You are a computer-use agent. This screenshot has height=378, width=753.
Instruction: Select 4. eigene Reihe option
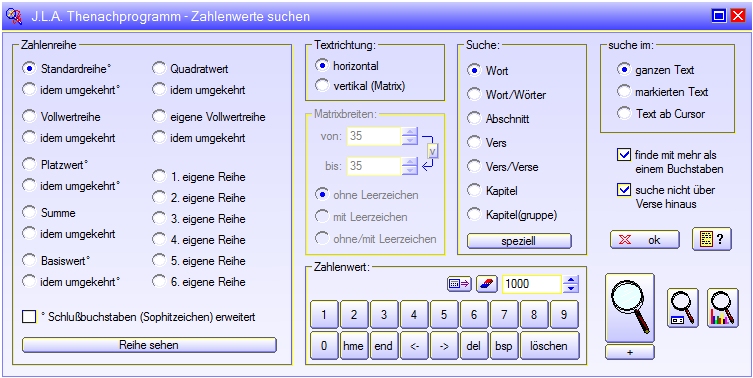pyautogui.click(x=159, y=240)
